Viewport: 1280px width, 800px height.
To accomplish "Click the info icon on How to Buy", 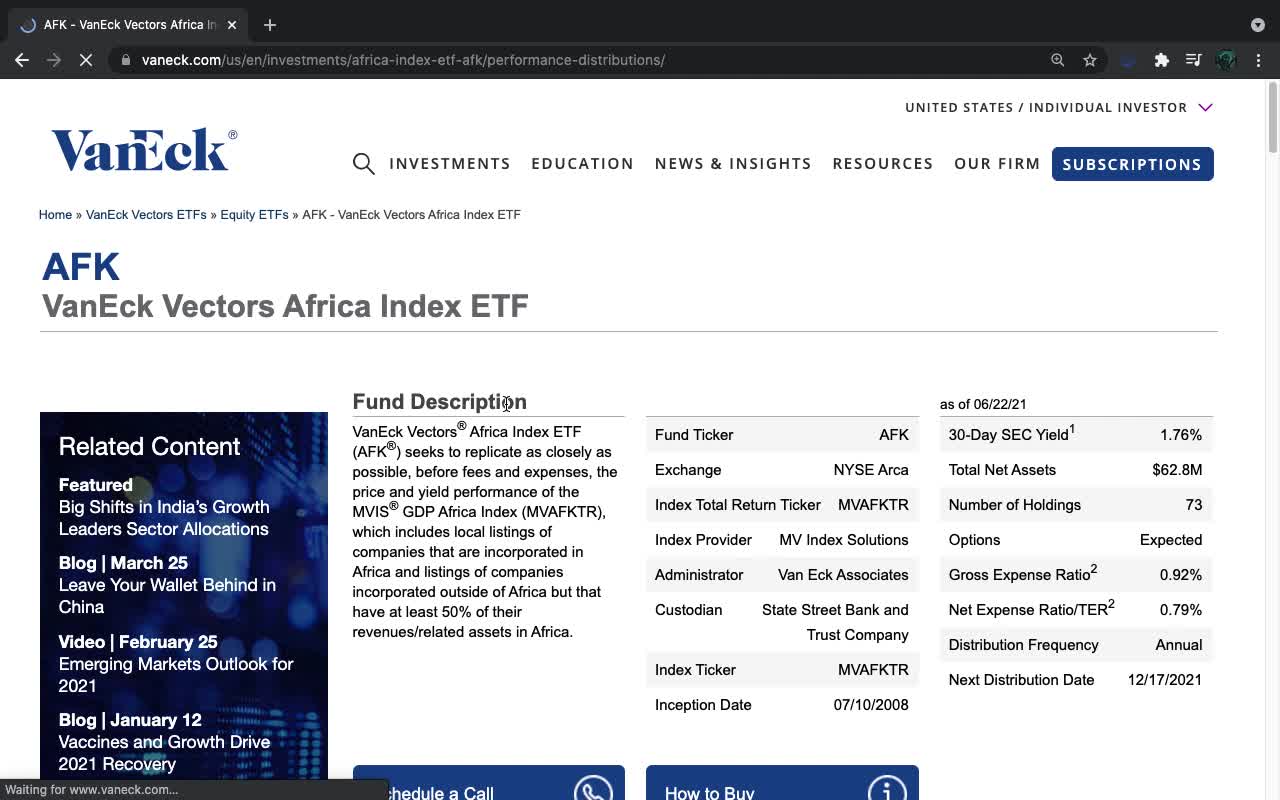I will pos(886,788).
